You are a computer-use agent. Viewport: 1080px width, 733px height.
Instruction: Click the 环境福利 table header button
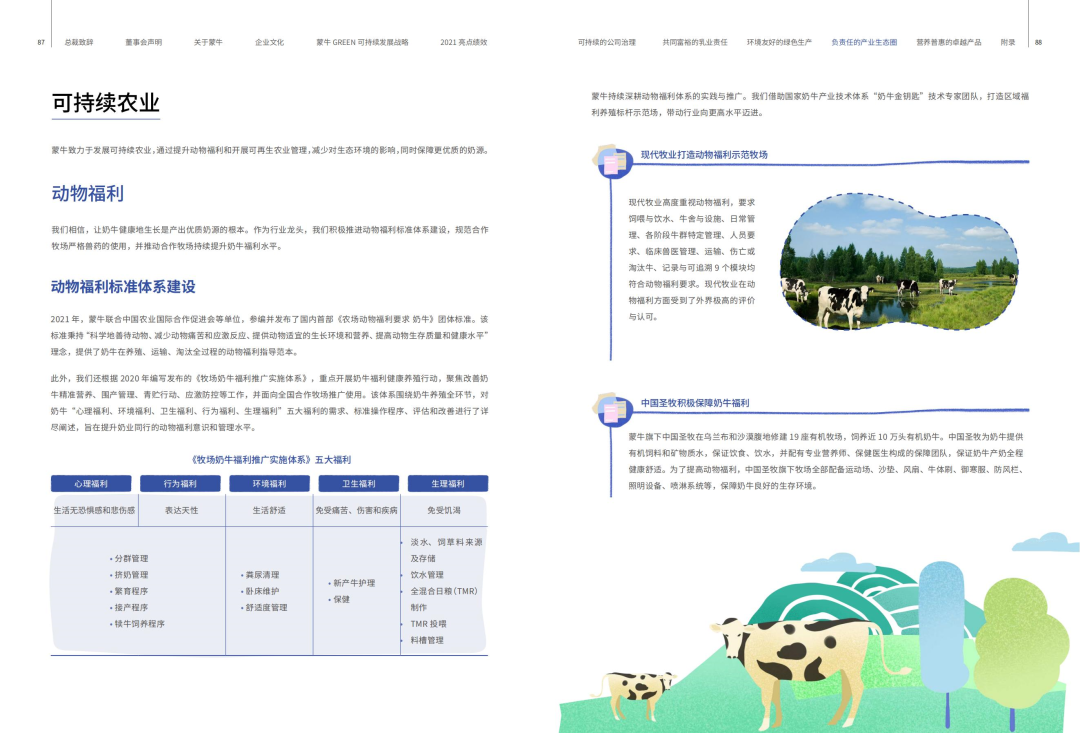269,484
